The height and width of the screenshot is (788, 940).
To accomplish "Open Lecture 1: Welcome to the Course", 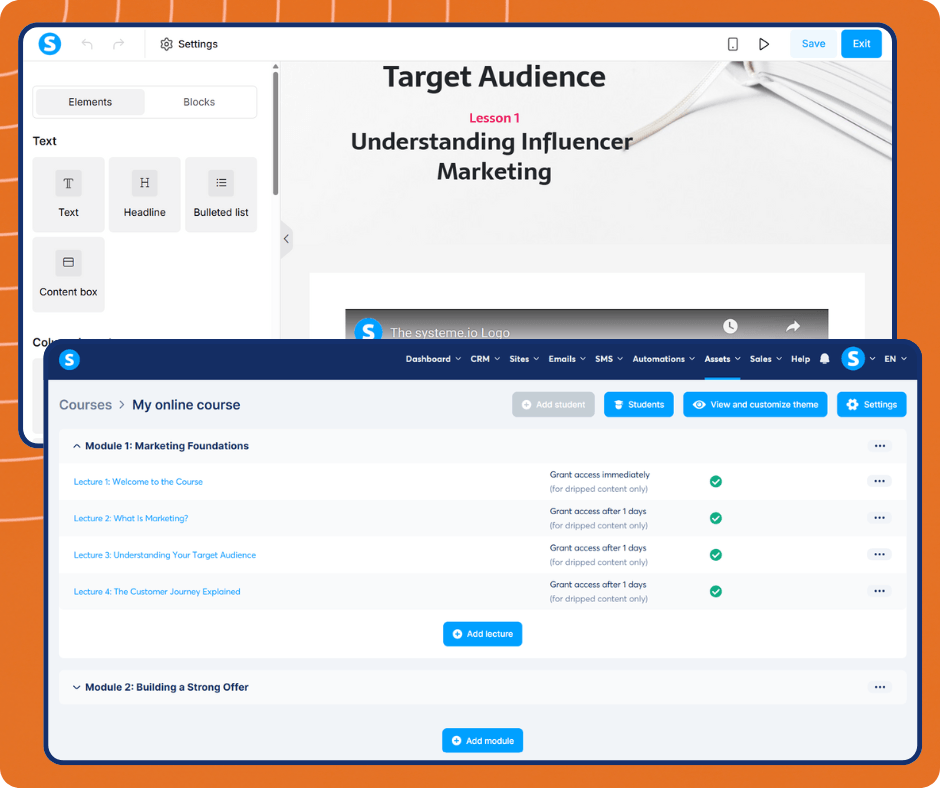I will (138, 482).
